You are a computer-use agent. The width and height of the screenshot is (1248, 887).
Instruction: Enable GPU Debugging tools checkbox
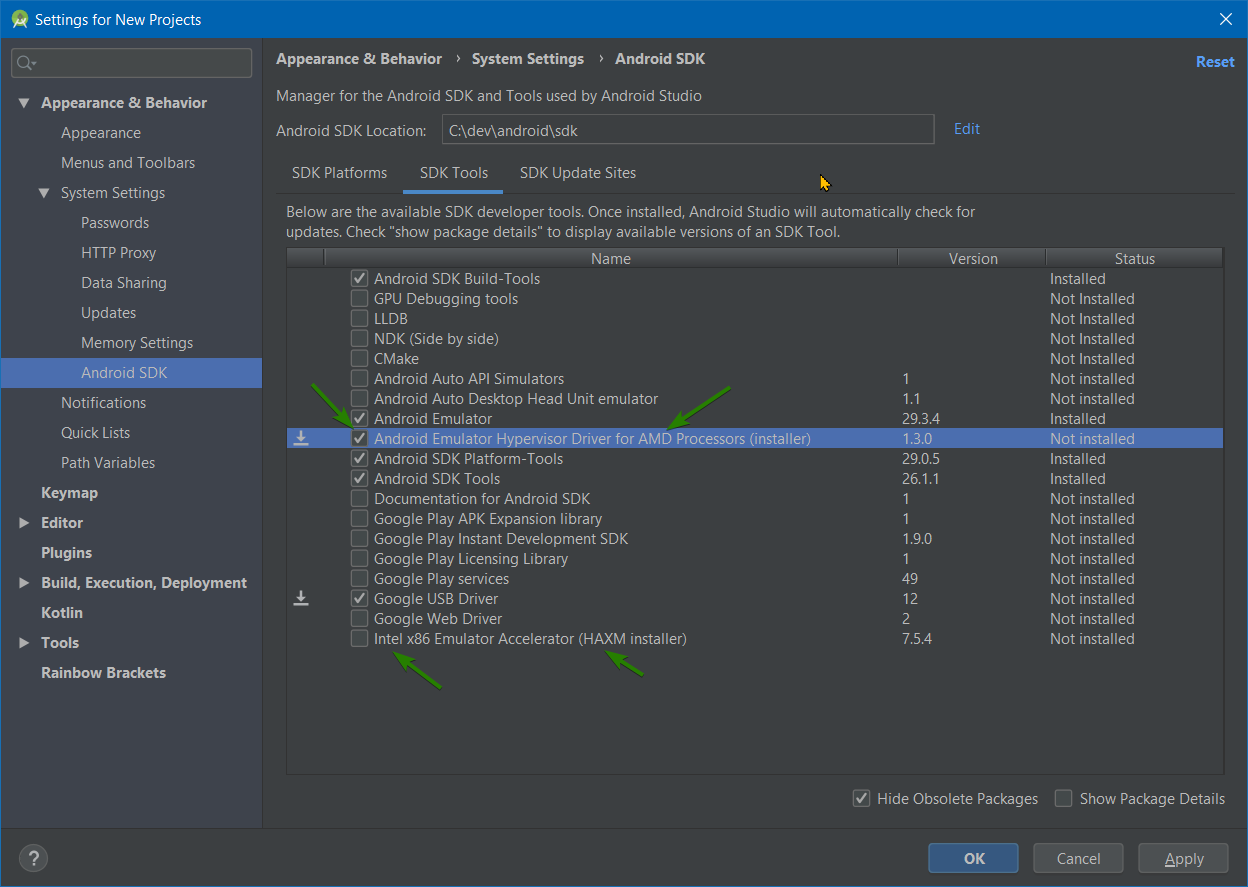point(359,299)
